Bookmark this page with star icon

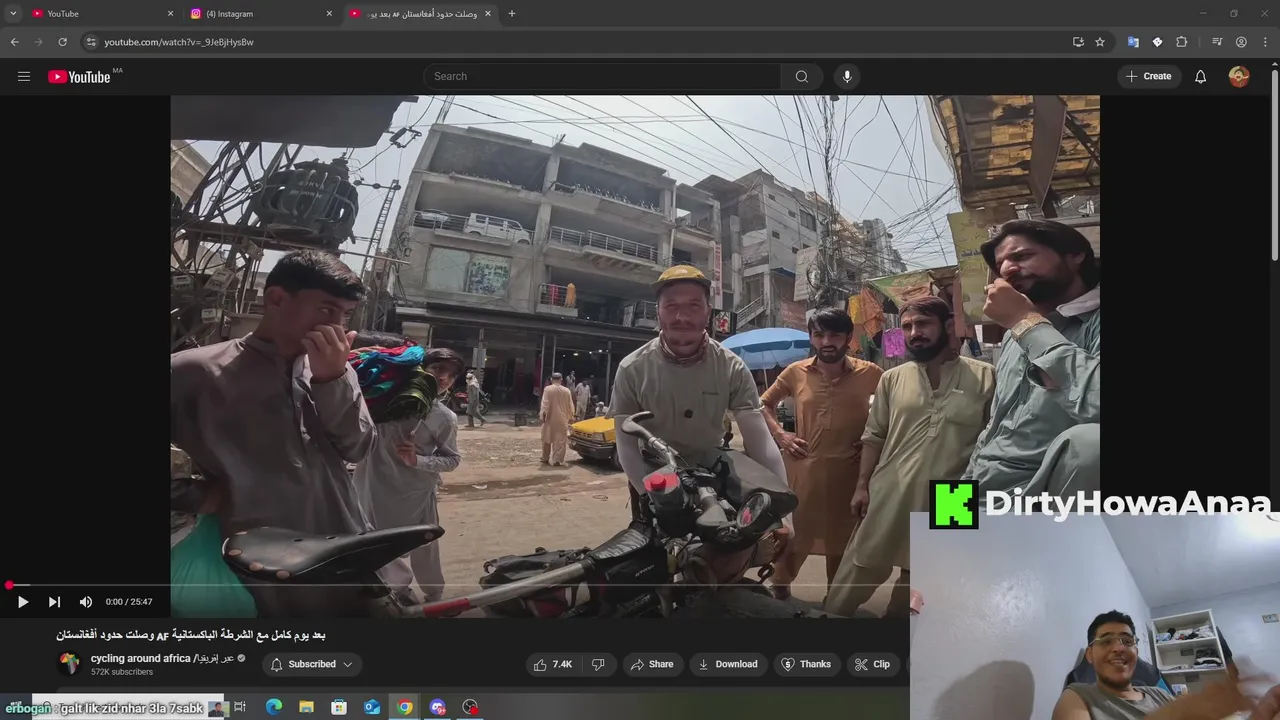point(1100,42)
